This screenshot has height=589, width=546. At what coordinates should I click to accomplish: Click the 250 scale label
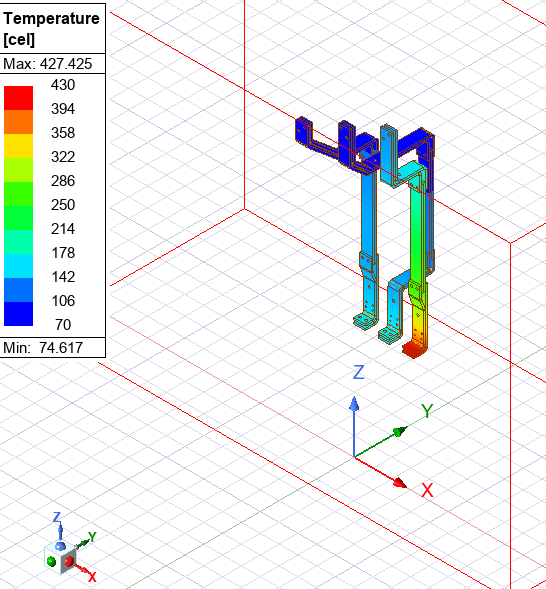click(63, 205)
